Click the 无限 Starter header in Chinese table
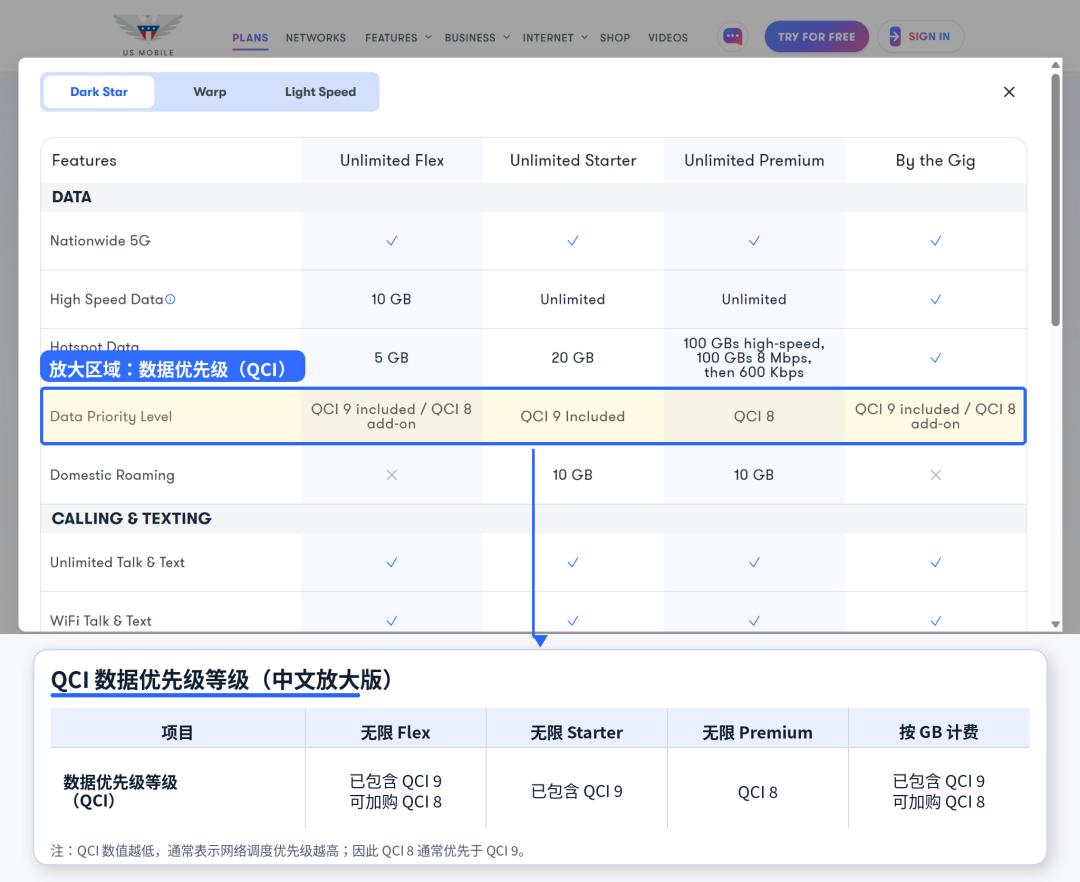The width and height of the screenshot is (1080, 882). point(577,732)
